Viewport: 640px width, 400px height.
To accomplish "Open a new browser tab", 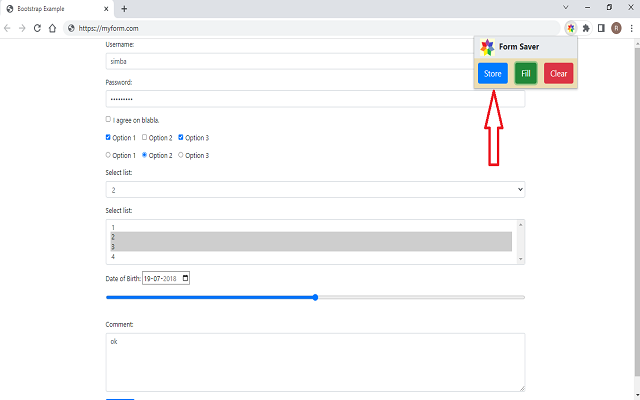I will [x=124, y=8].
